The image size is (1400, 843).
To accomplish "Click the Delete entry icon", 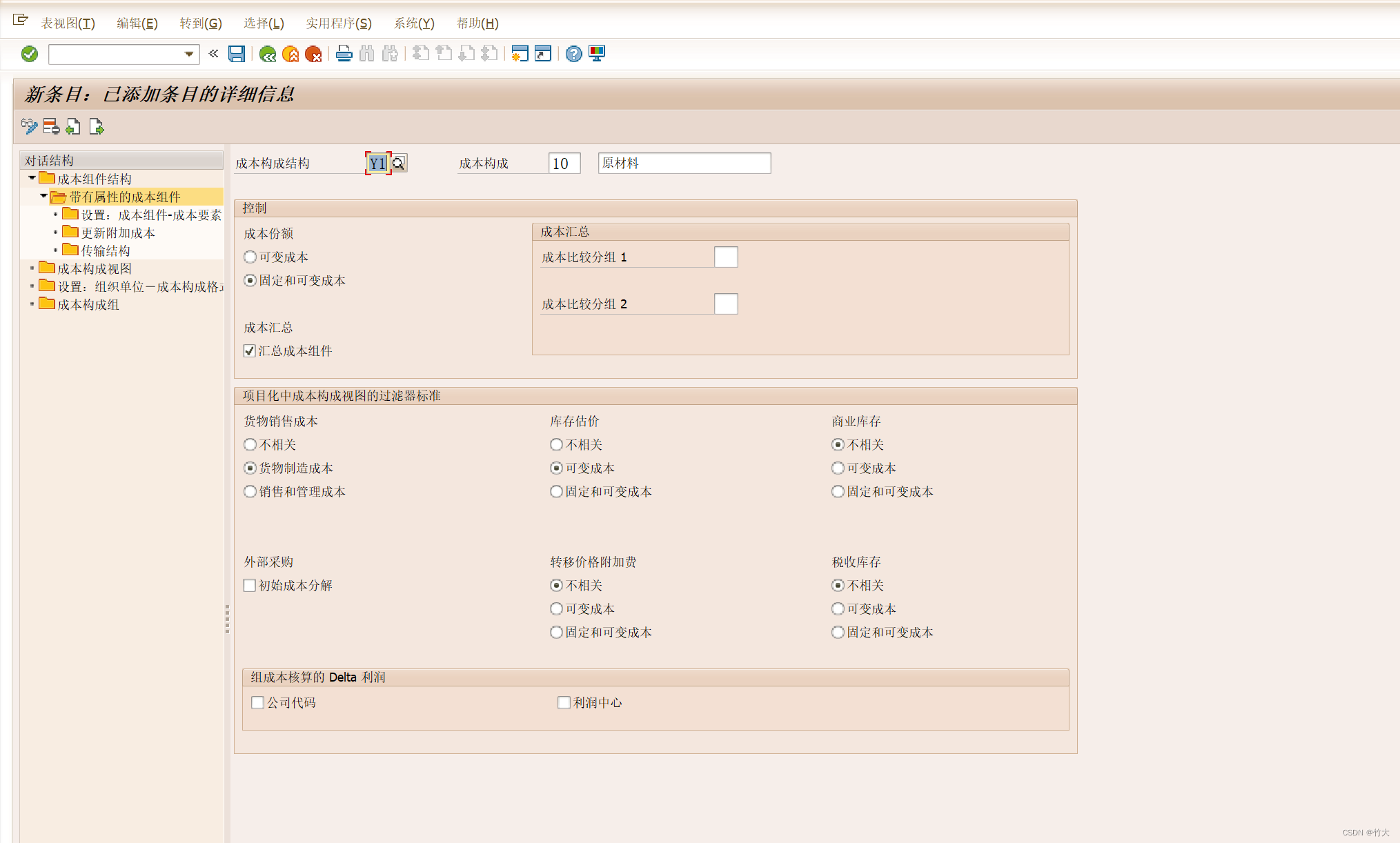I will pos(51,126).
